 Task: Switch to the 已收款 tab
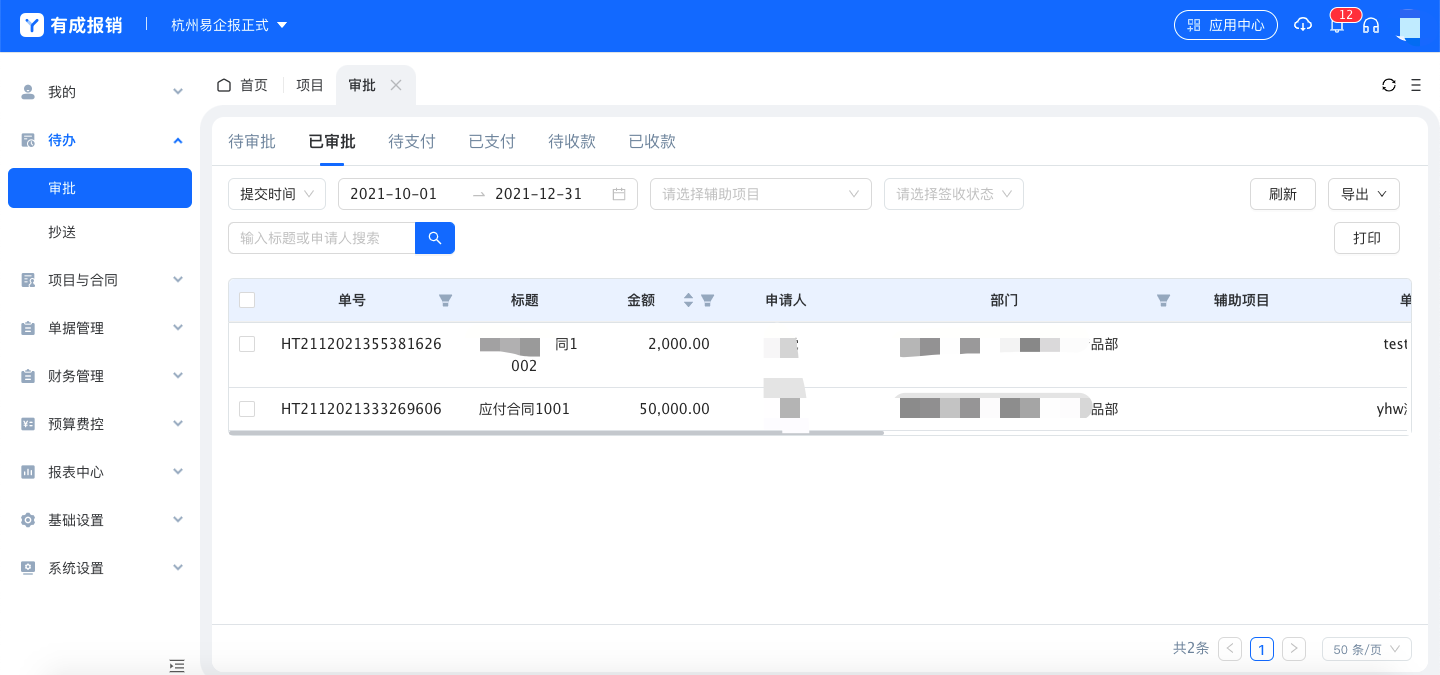click(652, 142)
